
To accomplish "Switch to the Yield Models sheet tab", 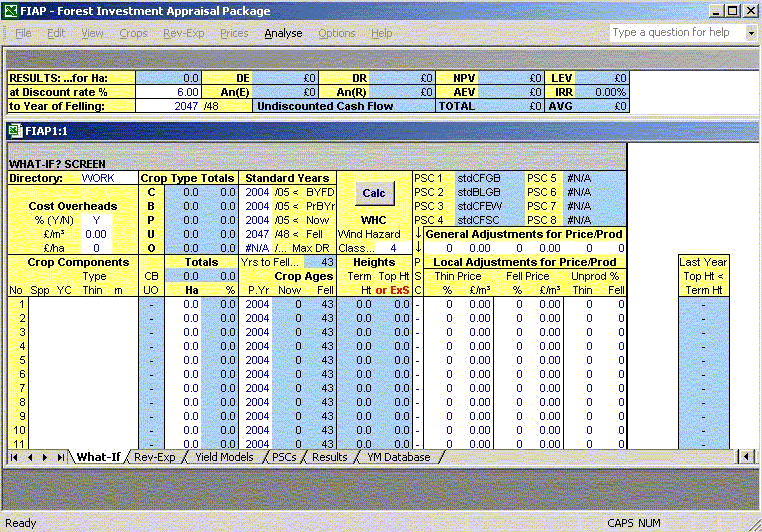I will [224, 457].
